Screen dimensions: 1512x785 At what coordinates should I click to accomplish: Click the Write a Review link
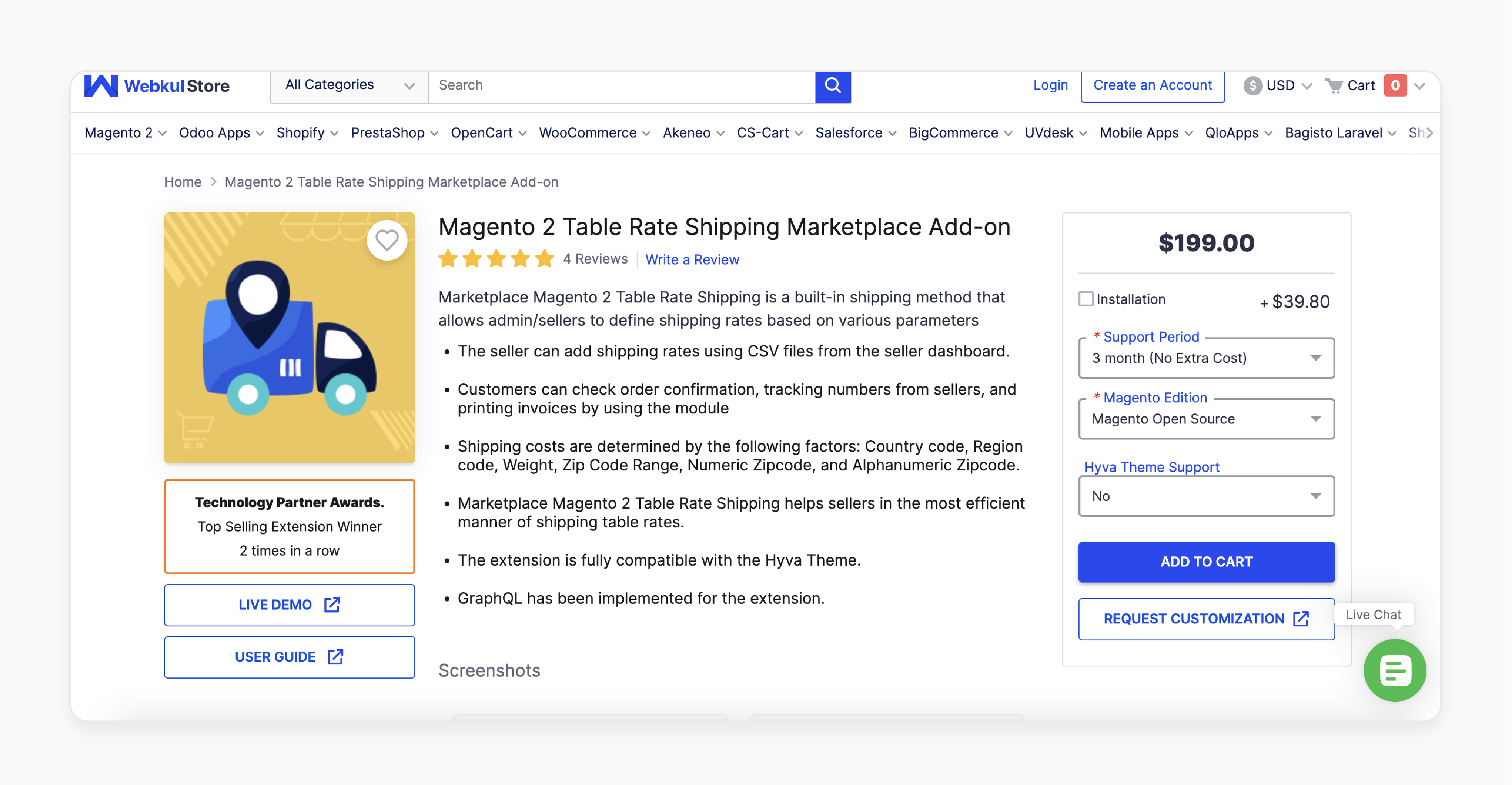692,259
